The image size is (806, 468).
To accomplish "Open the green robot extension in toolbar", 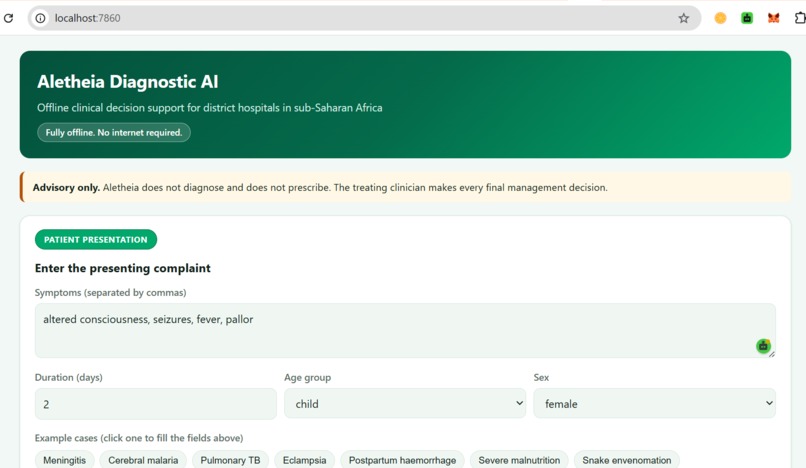I will click(x=747, y=19).
